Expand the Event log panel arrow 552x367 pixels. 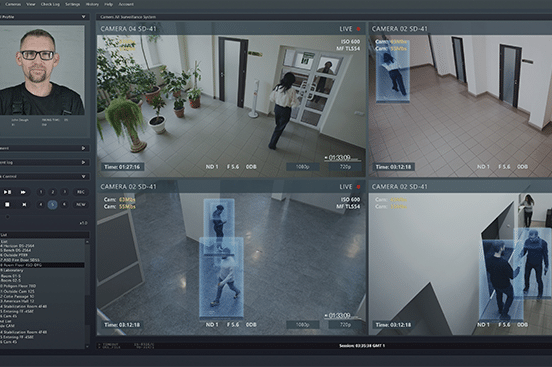(x=83, y=162)
